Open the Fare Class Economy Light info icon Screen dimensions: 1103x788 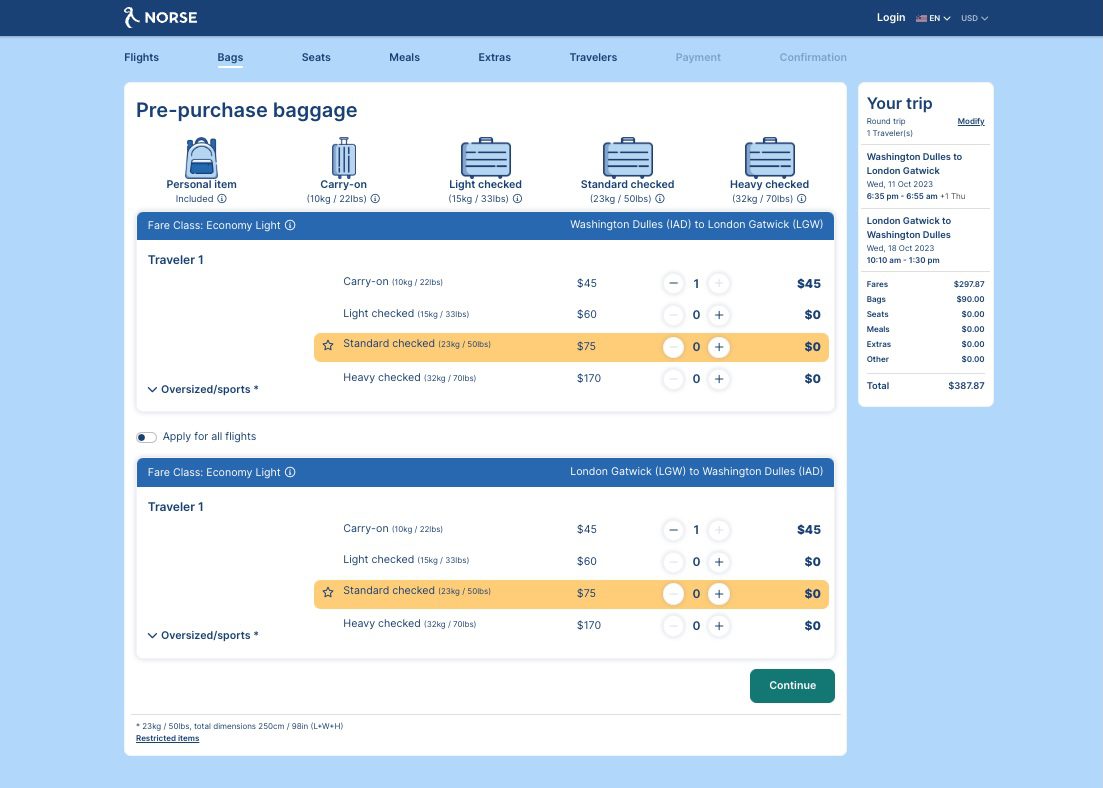(290, 224)
